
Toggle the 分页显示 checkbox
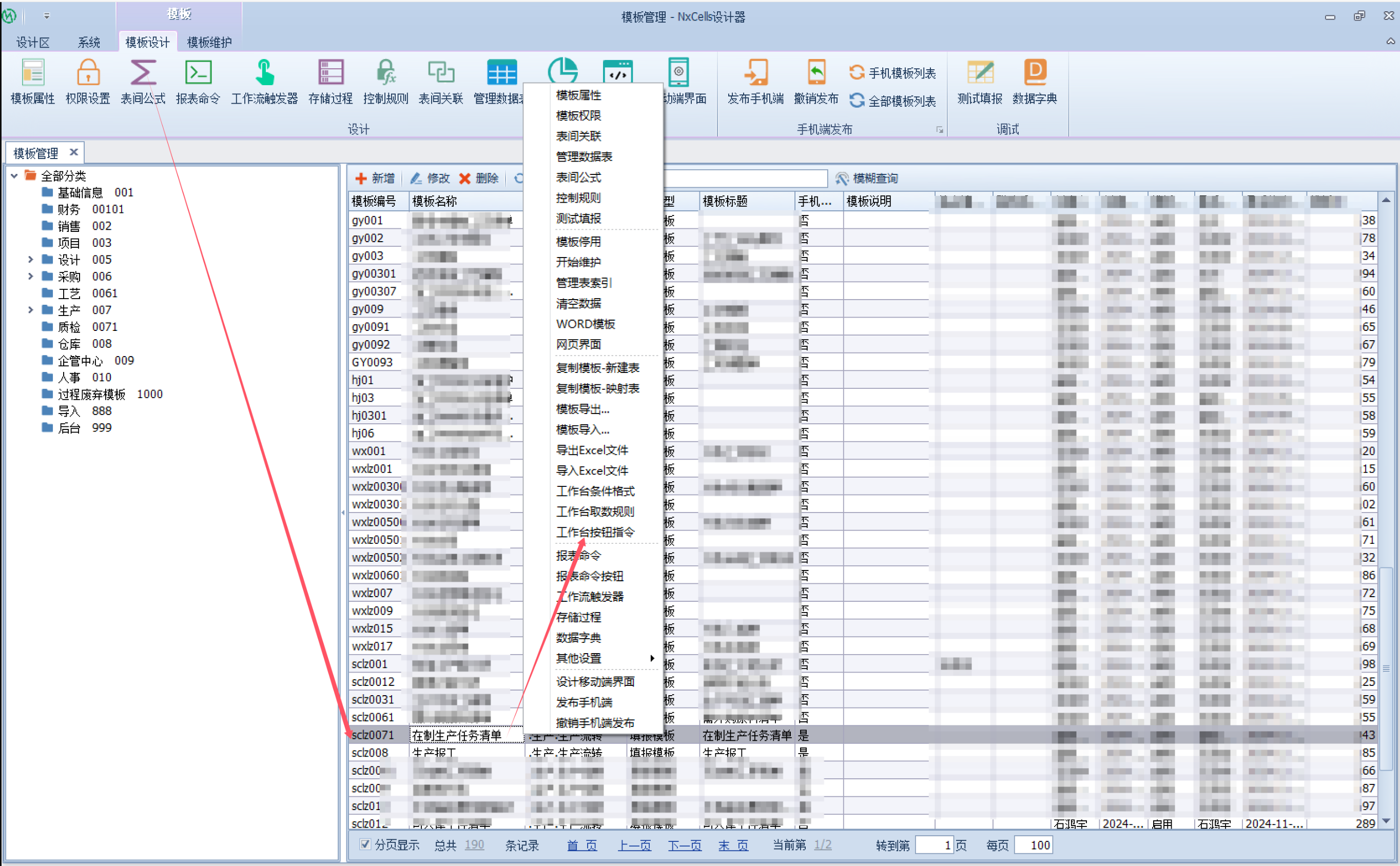click(365, 844)
